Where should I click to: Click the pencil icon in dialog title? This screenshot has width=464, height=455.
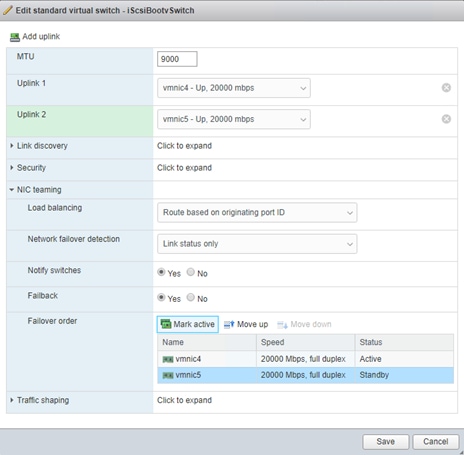coord(7,10)
